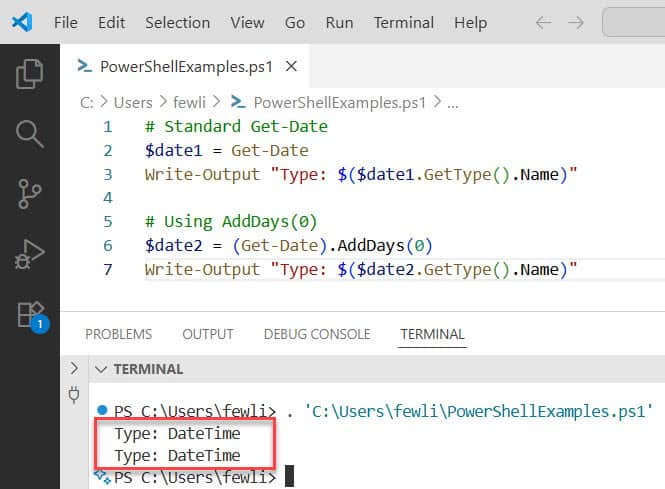Open the View menu
The image size is (665, 489).
247,22
